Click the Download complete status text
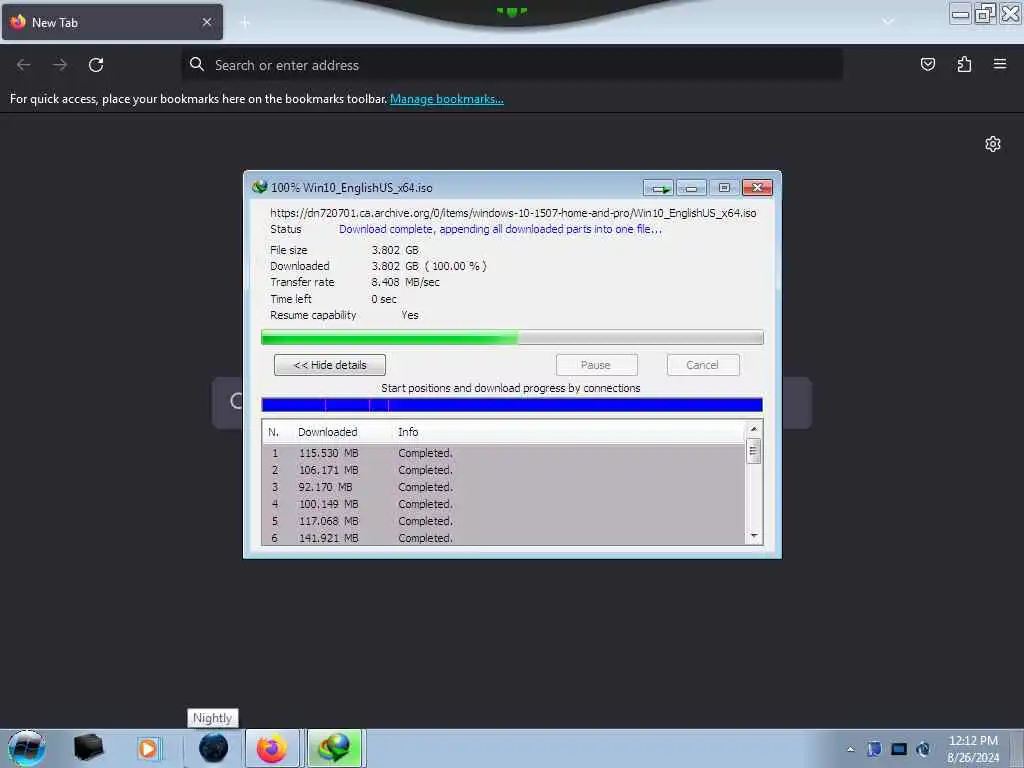1024x768 pixels. pyautogui.click(x=500, y=229)
